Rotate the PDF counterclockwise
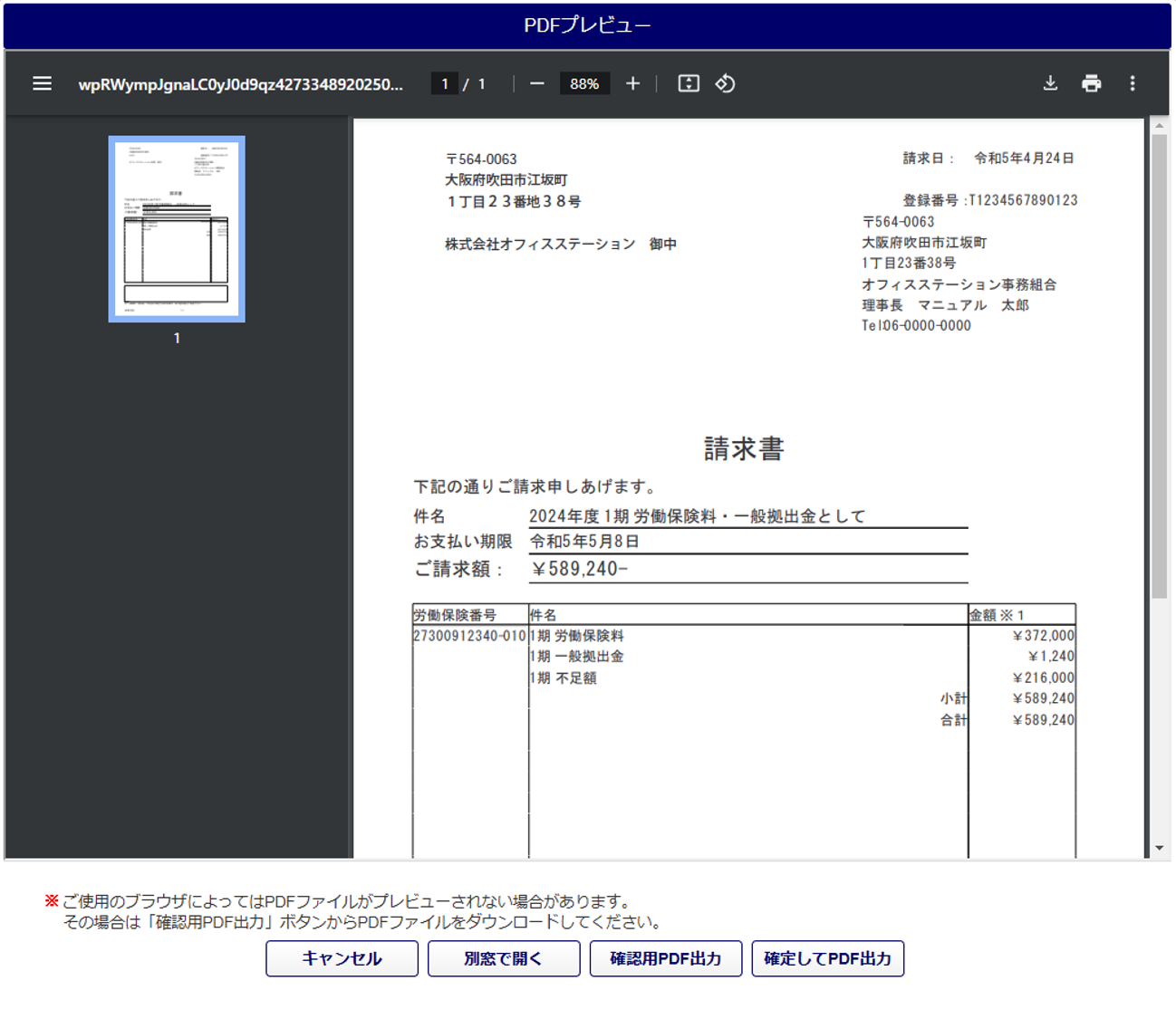The height and width of the screenshot is (1019, 1176). pyautogui.click(x=725, y=83)
